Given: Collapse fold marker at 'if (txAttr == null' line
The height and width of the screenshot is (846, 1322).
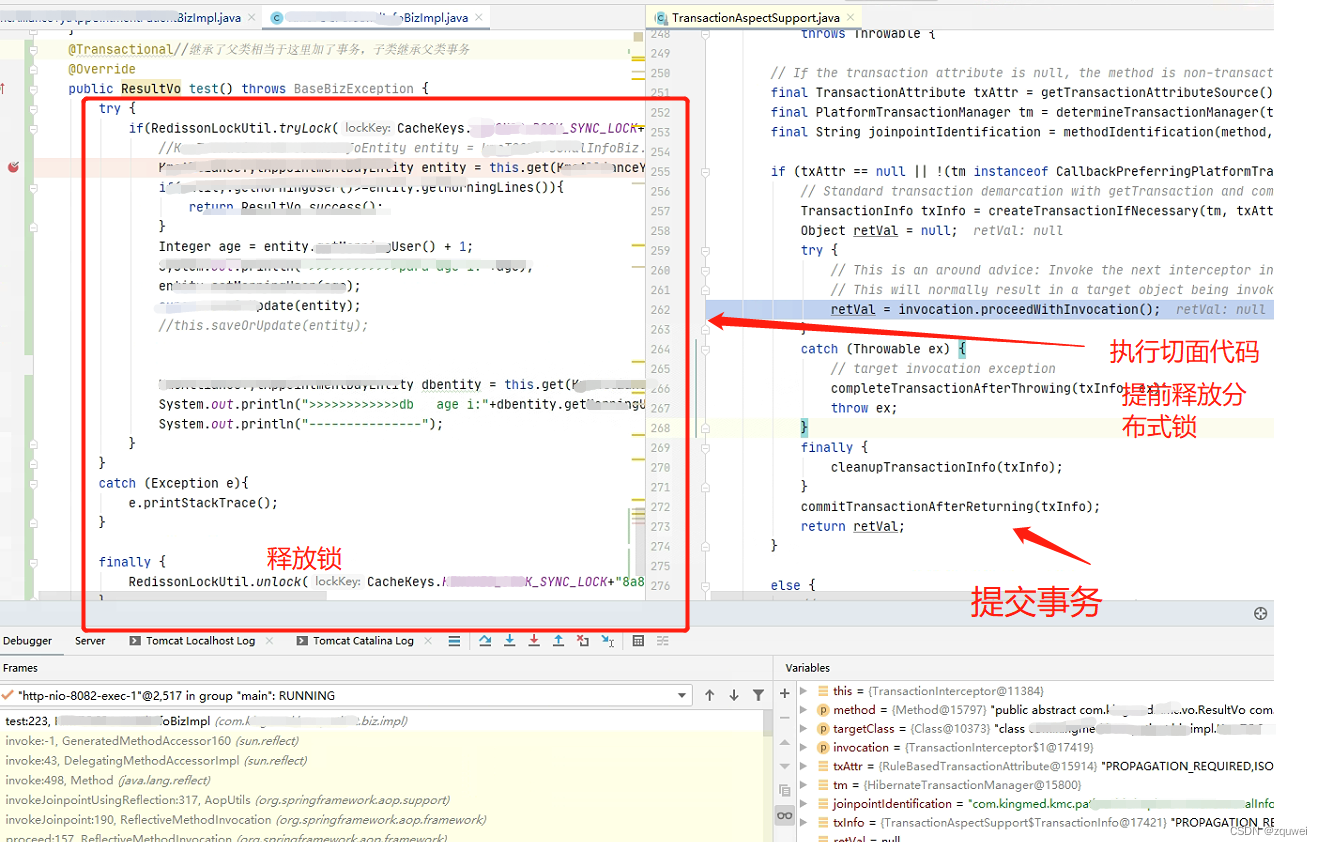Looking at the screenshot, I should point(705,171).
